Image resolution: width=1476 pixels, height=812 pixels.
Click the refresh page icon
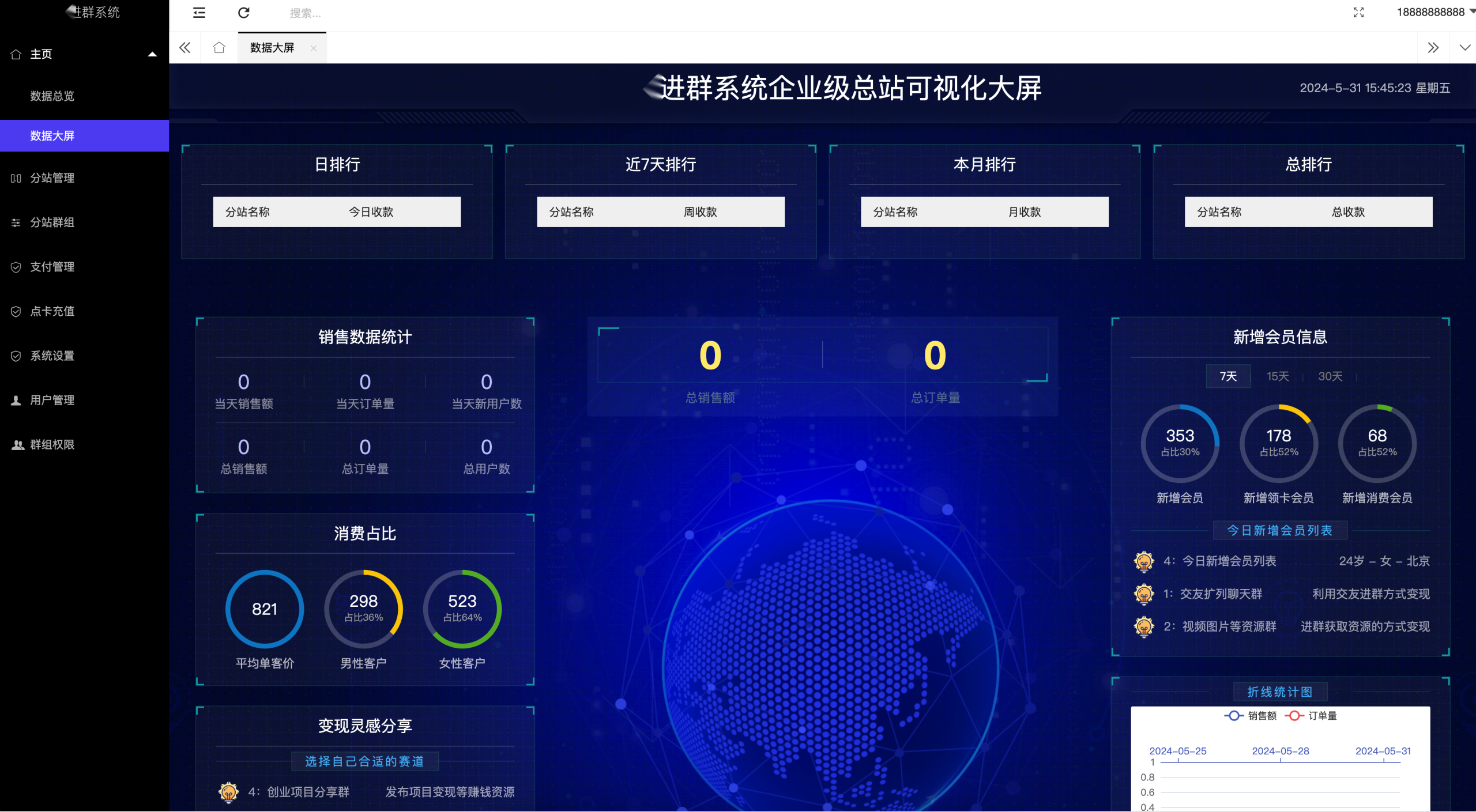pos(244,13)
